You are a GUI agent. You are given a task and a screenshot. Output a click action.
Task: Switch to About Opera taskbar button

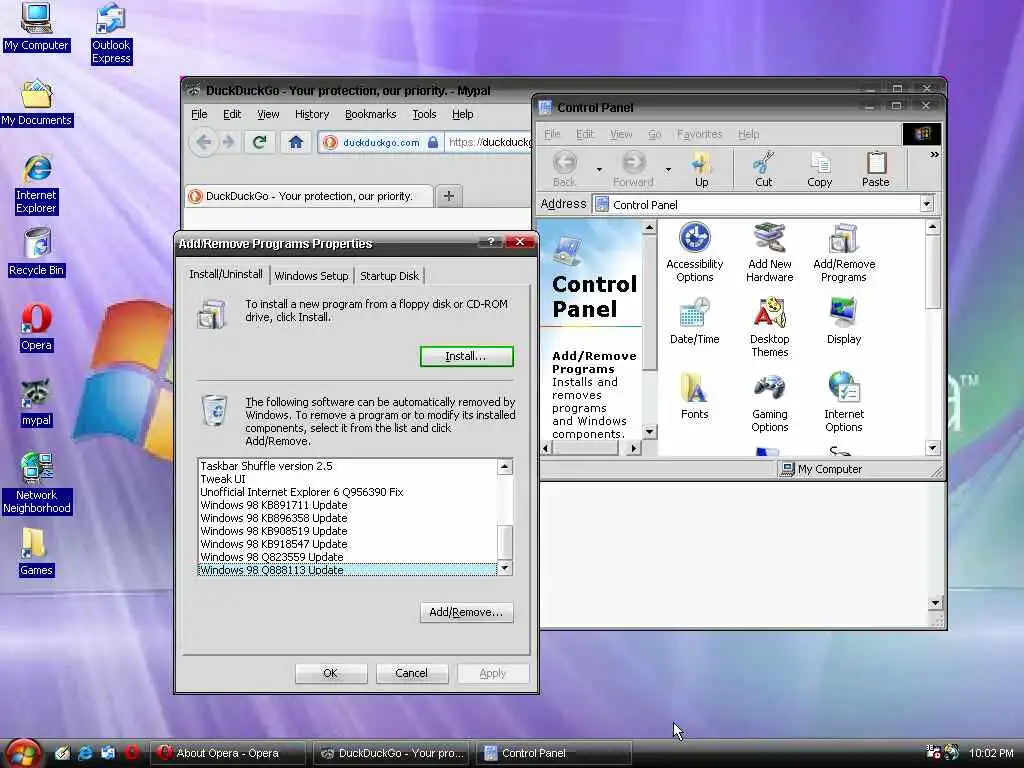click(228, 753)
